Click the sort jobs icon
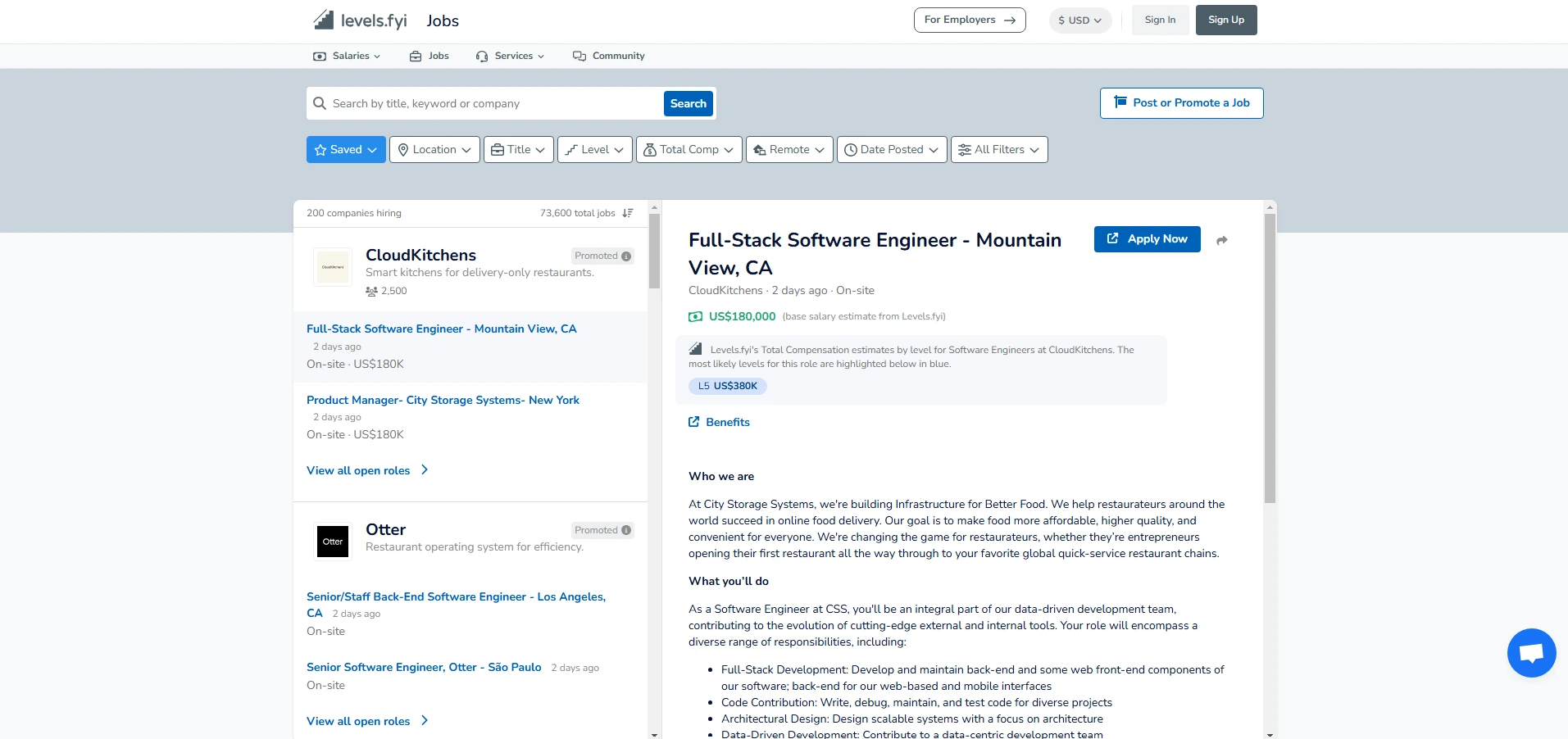 tap(628, 213)
